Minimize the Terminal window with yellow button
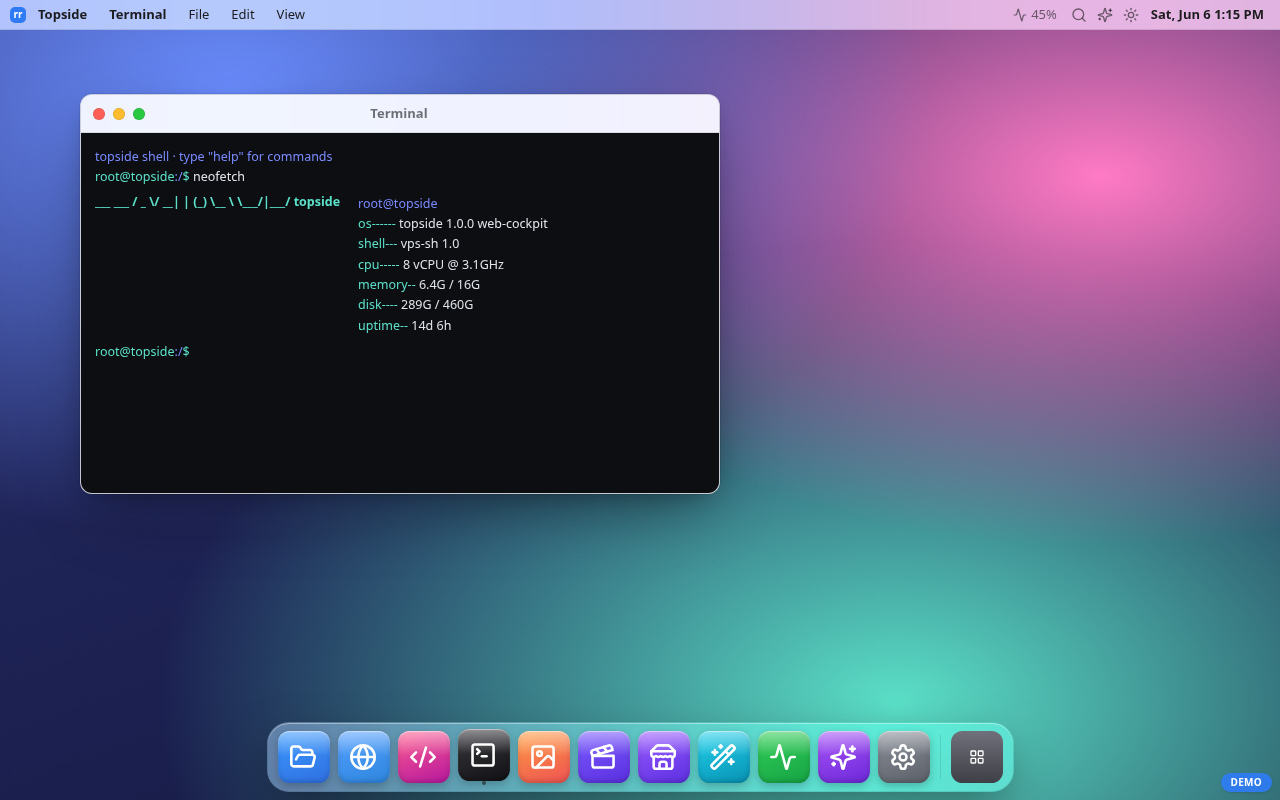 [119, 114]
